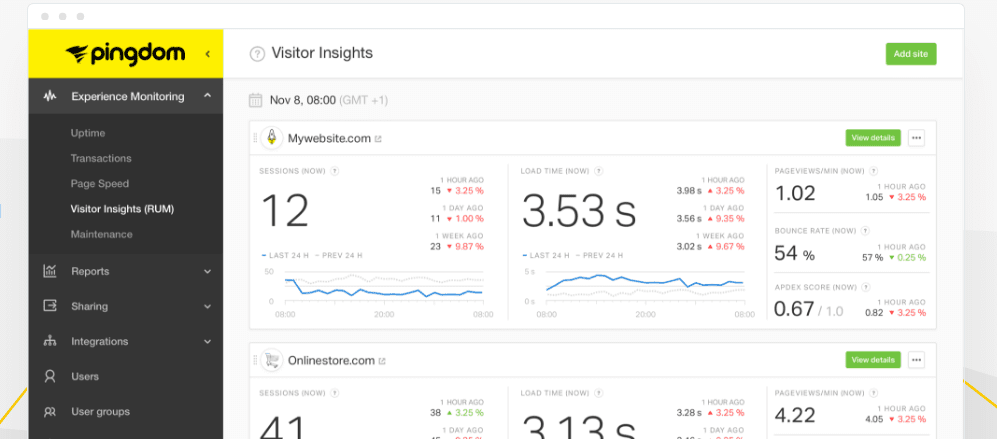This screenshot has height=439, width=997.
Task: Click the Onlinestore.com shopping cart icon
Action: coord(272,360)
